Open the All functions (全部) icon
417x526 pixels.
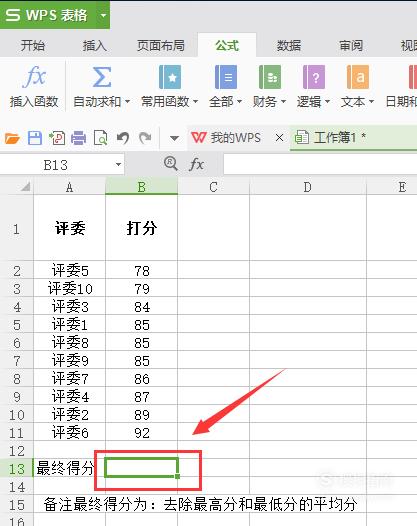(225, 77)
